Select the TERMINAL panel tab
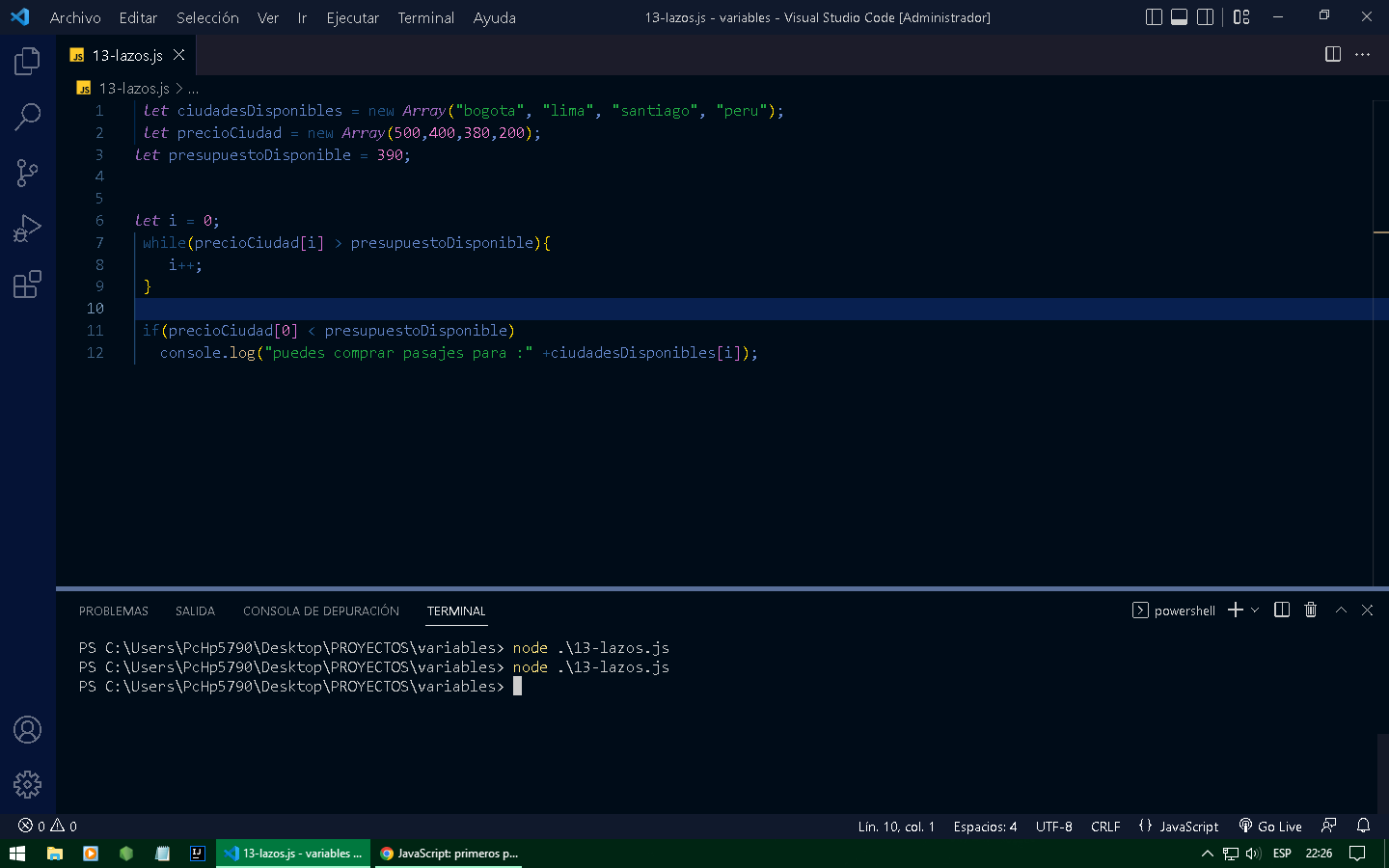The image size is (1389, 868). click(x=456, y=610)
